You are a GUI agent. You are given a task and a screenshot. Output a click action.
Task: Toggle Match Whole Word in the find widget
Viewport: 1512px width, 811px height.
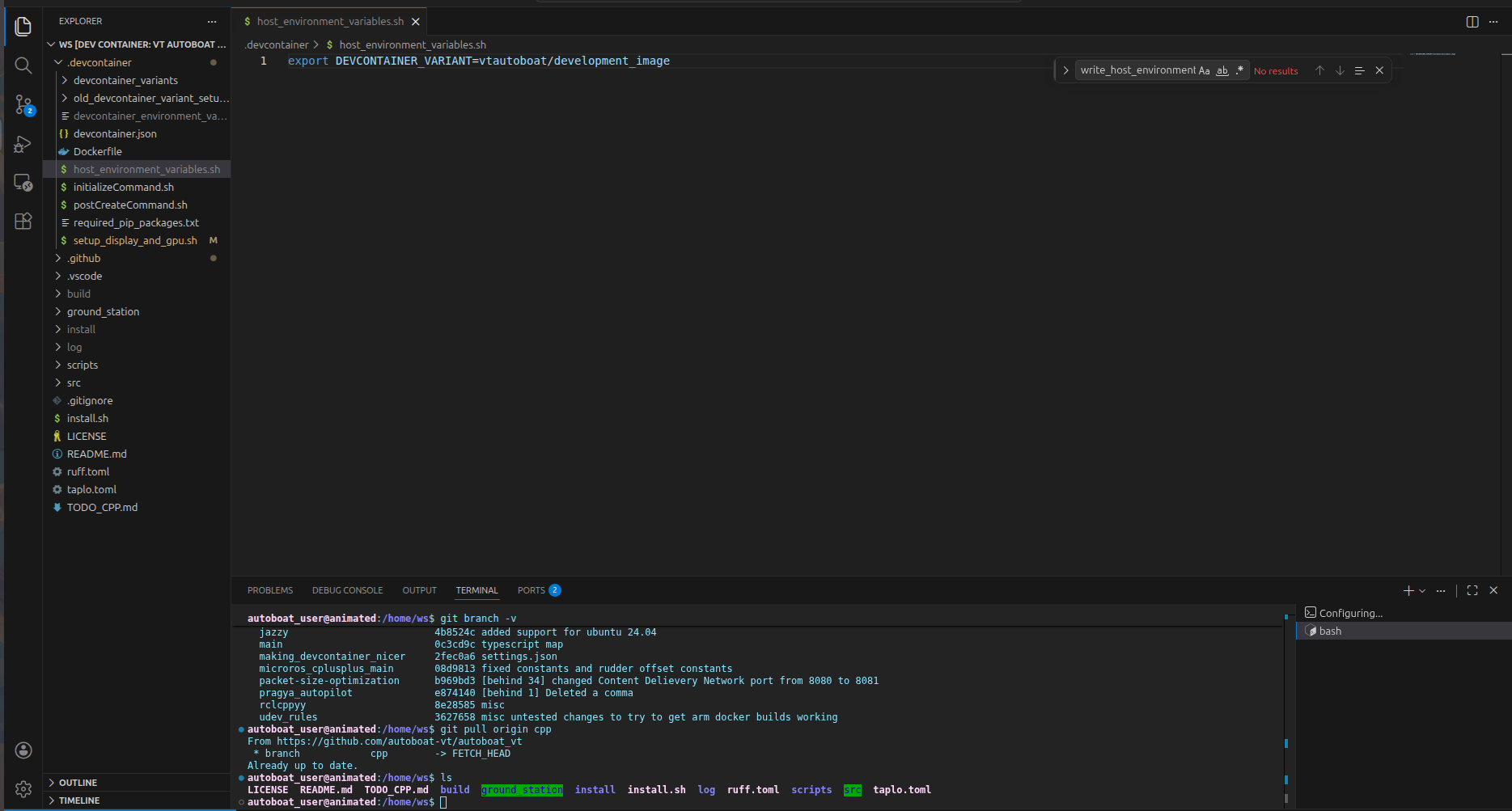point(1222,70)
